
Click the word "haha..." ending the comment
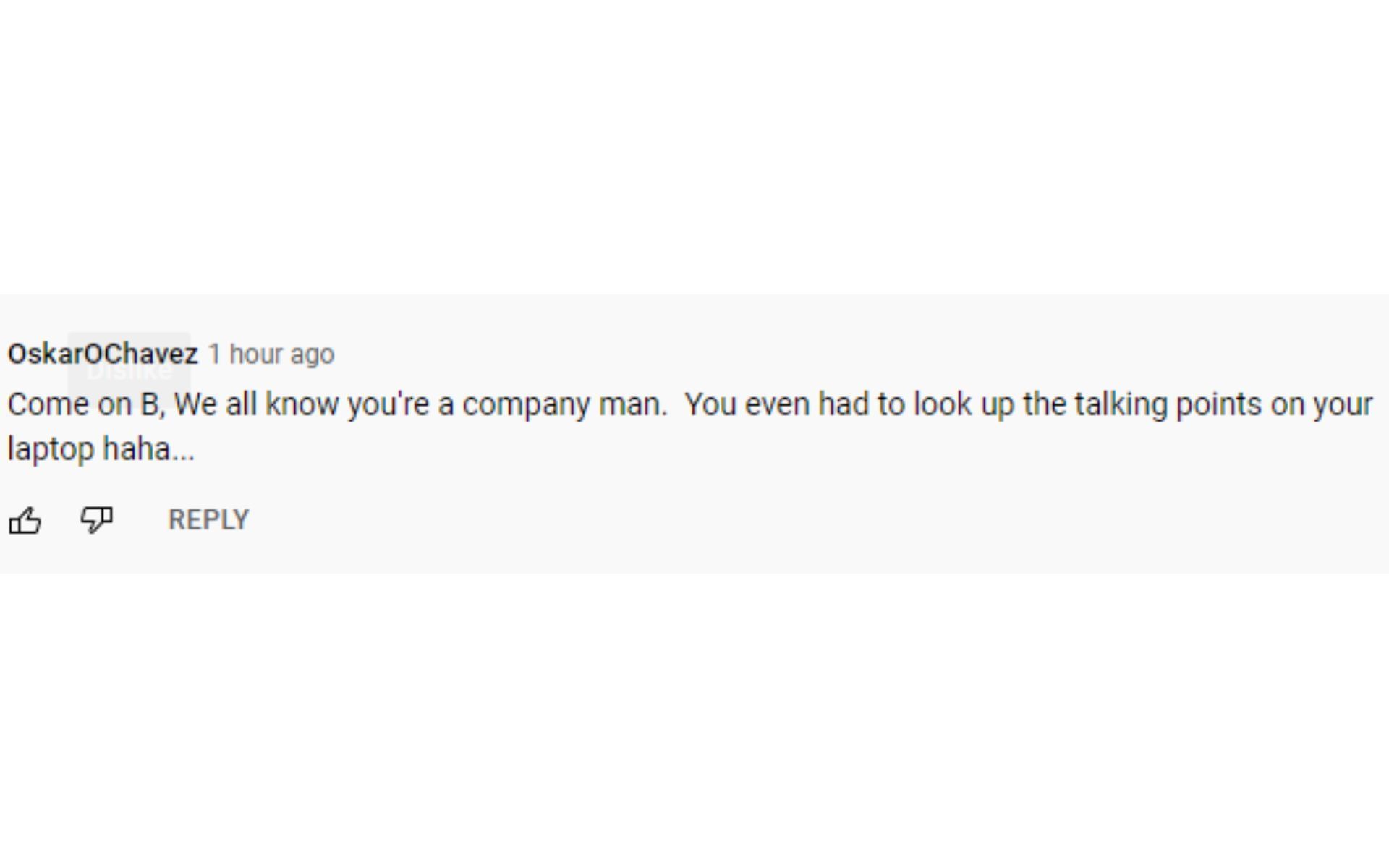[148, 449]
